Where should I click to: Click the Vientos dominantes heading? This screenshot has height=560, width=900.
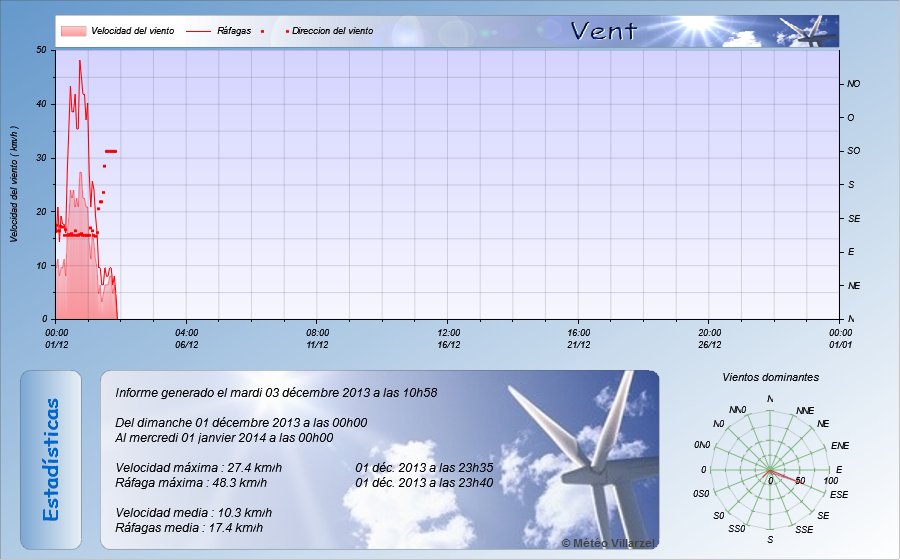[x=770, y=377]
